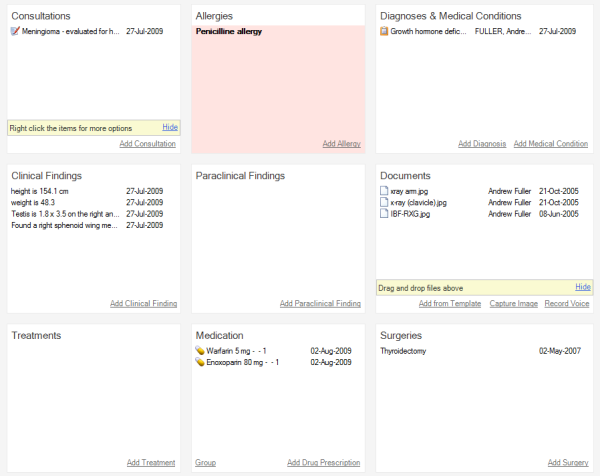Click the IBF-RXG.jpg document icon

point(384,214)
